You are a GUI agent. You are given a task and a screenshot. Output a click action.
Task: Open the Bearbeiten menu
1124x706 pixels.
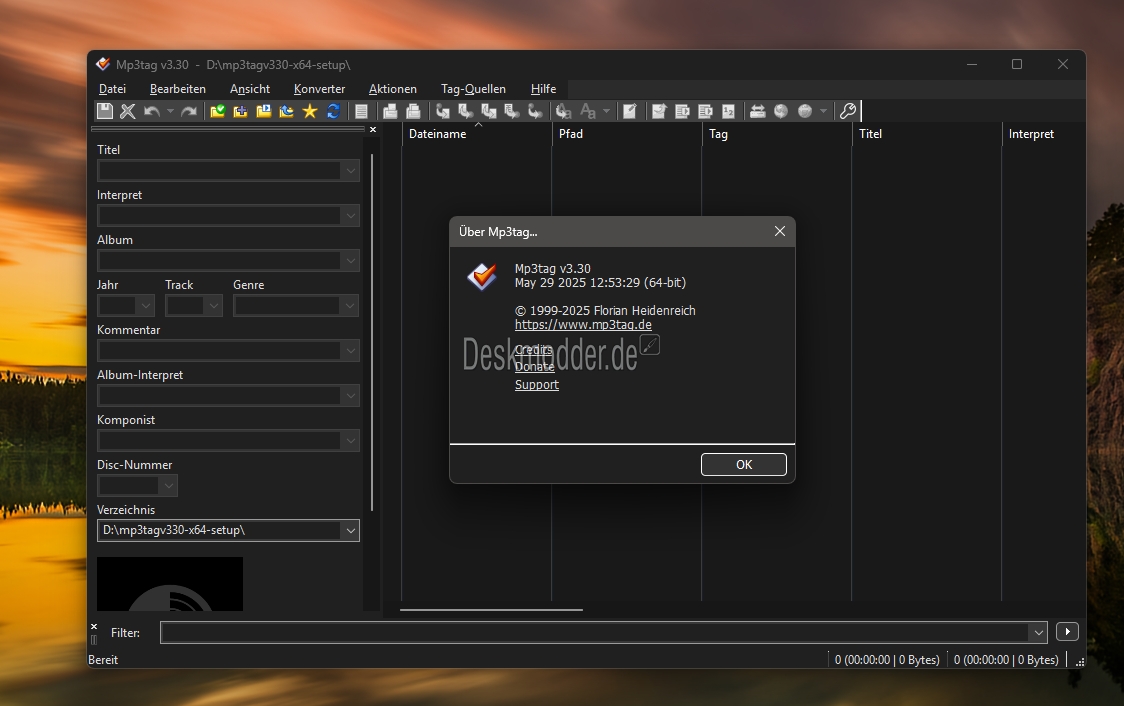(x=178, y=89)
